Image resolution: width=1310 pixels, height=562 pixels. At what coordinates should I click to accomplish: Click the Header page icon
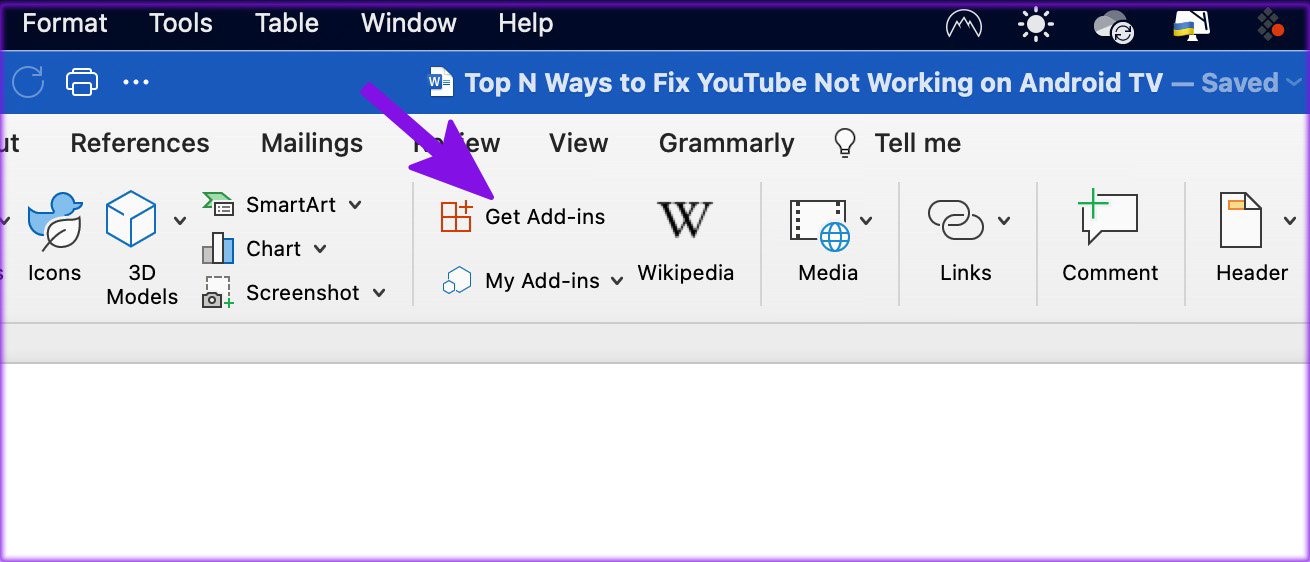coord(1240,221)
